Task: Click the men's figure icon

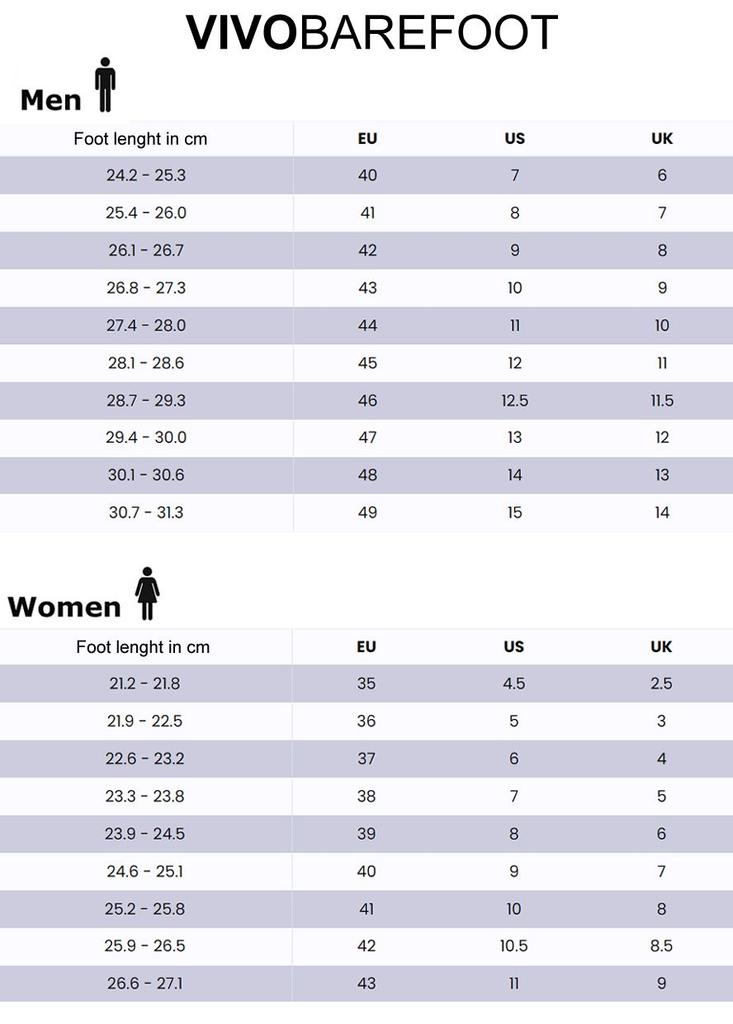Action: tap(104, 86)
